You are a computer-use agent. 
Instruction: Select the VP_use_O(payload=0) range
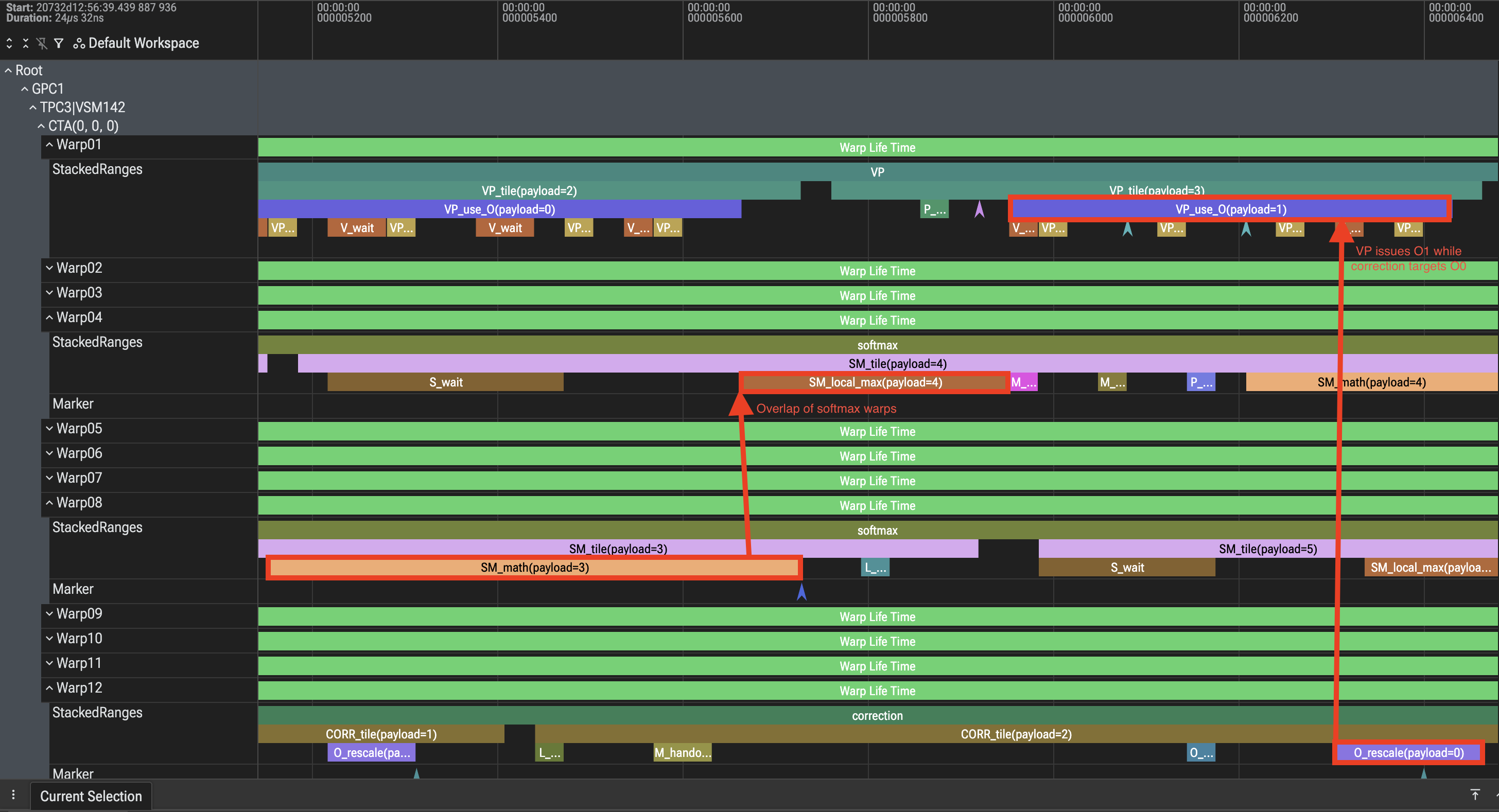(500, 209)
